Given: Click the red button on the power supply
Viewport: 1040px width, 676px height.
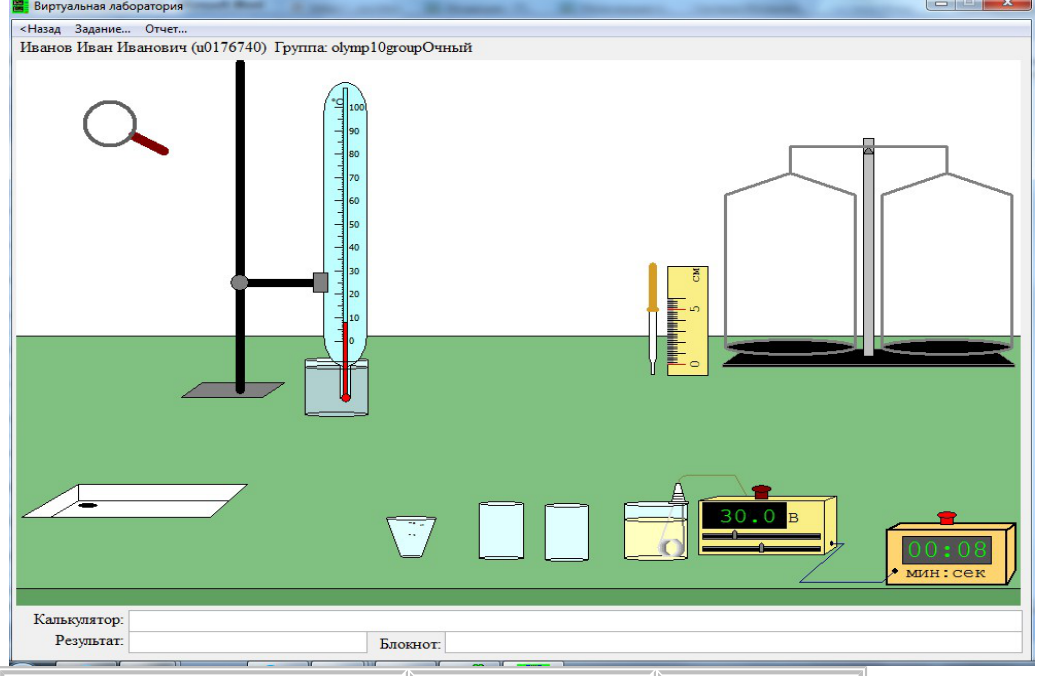Looking at the screenshot, I should pos(761,492).
